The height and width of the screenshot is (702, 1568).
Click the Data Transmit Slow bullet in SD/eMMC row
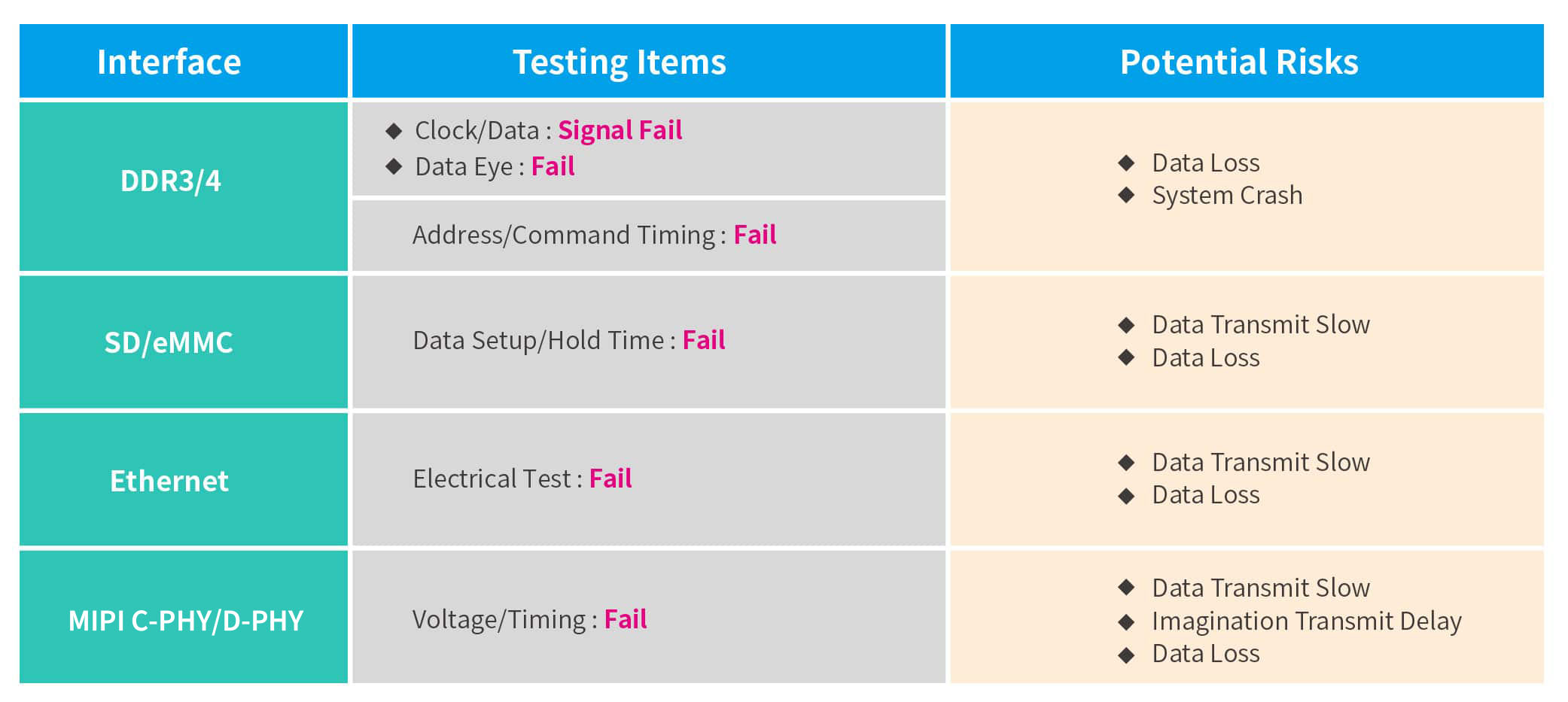[1126, 325]
